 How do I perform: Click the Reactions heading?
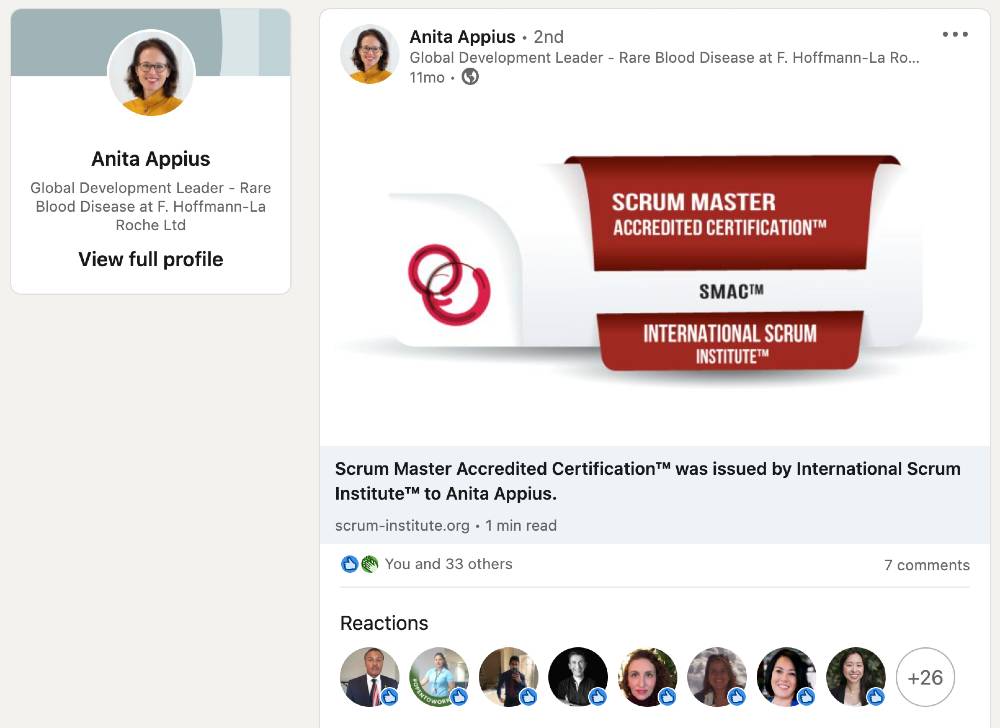pos(384,623)
